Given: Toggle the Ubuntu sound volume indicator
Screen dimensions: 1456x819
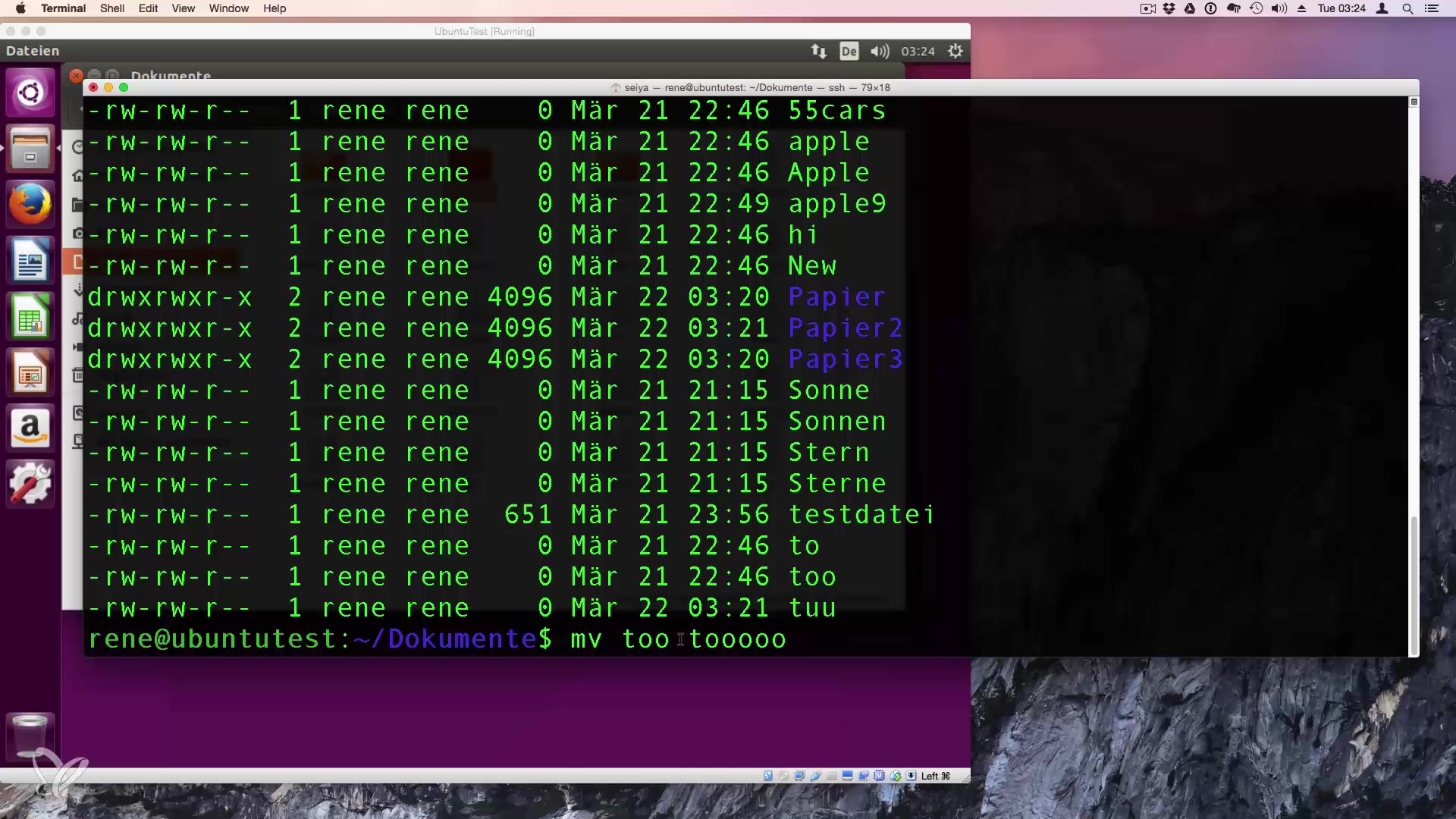Looking at the screenshot, I should pyautogui.click(x=880, y=51).
